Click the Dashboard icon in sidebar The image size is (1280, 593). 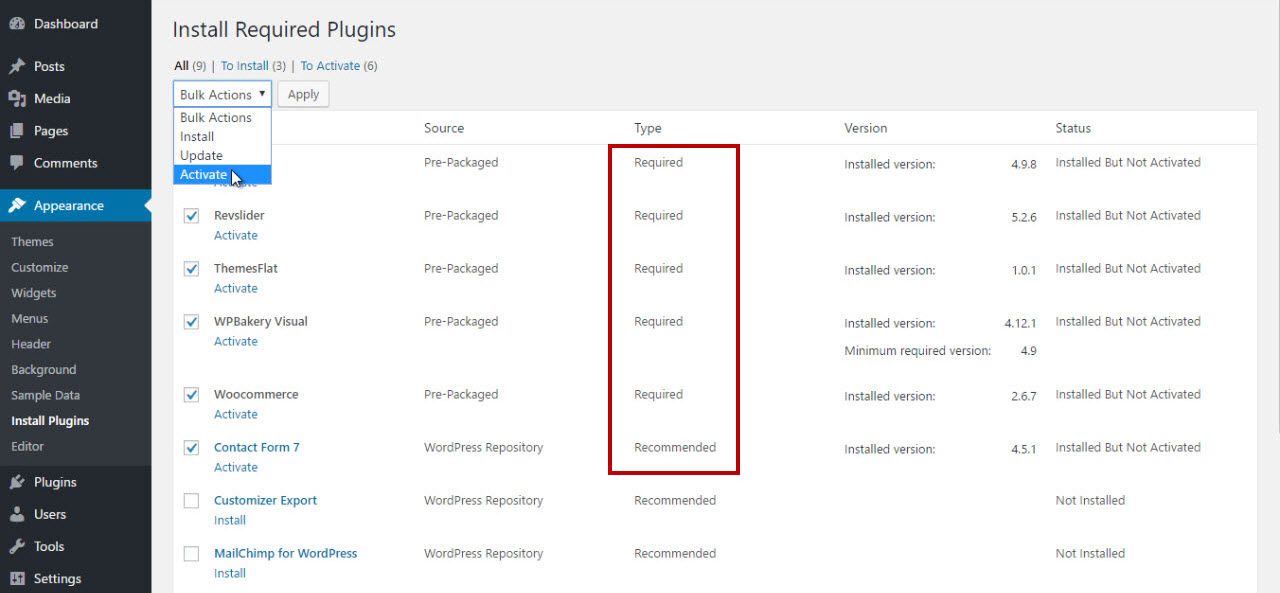click(x=17, y=24)
